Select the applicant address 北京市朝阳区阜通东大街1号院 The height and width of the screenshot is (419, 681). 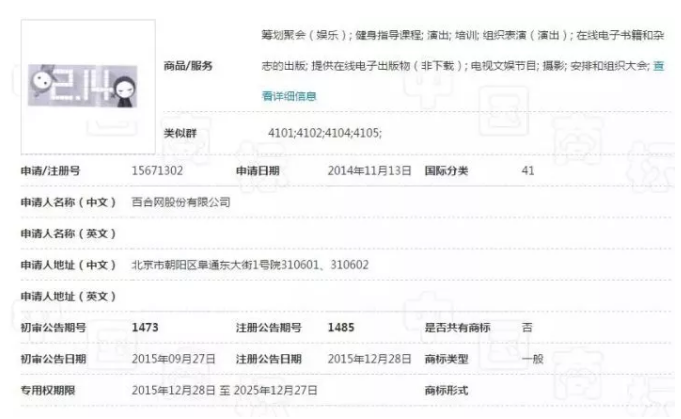click(x=206, y=265)
